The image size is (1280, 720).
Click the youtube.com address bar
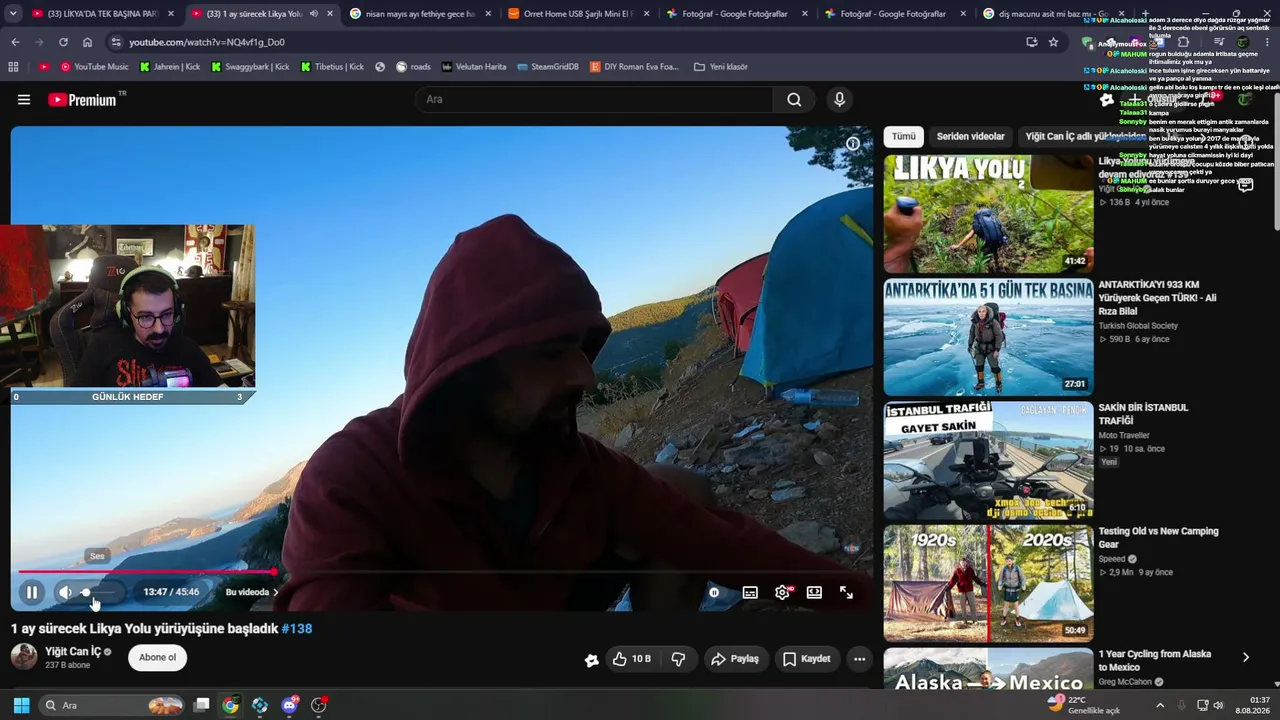pyautogui.click(x=570, y=42)
